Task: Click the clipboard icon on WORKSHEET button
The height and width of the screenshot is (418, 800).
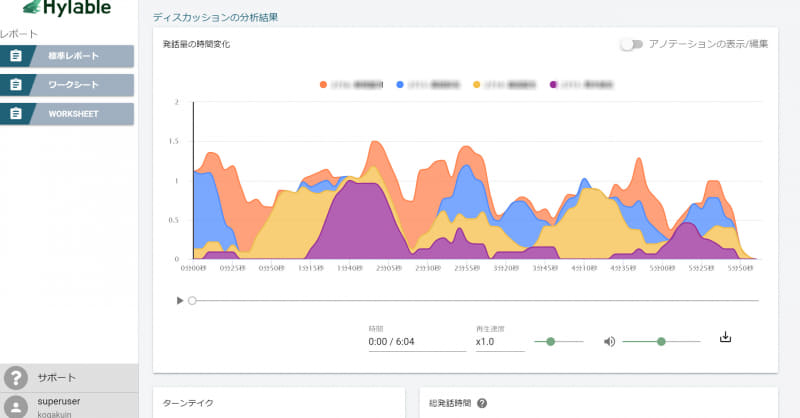Action: coord(16,114)
